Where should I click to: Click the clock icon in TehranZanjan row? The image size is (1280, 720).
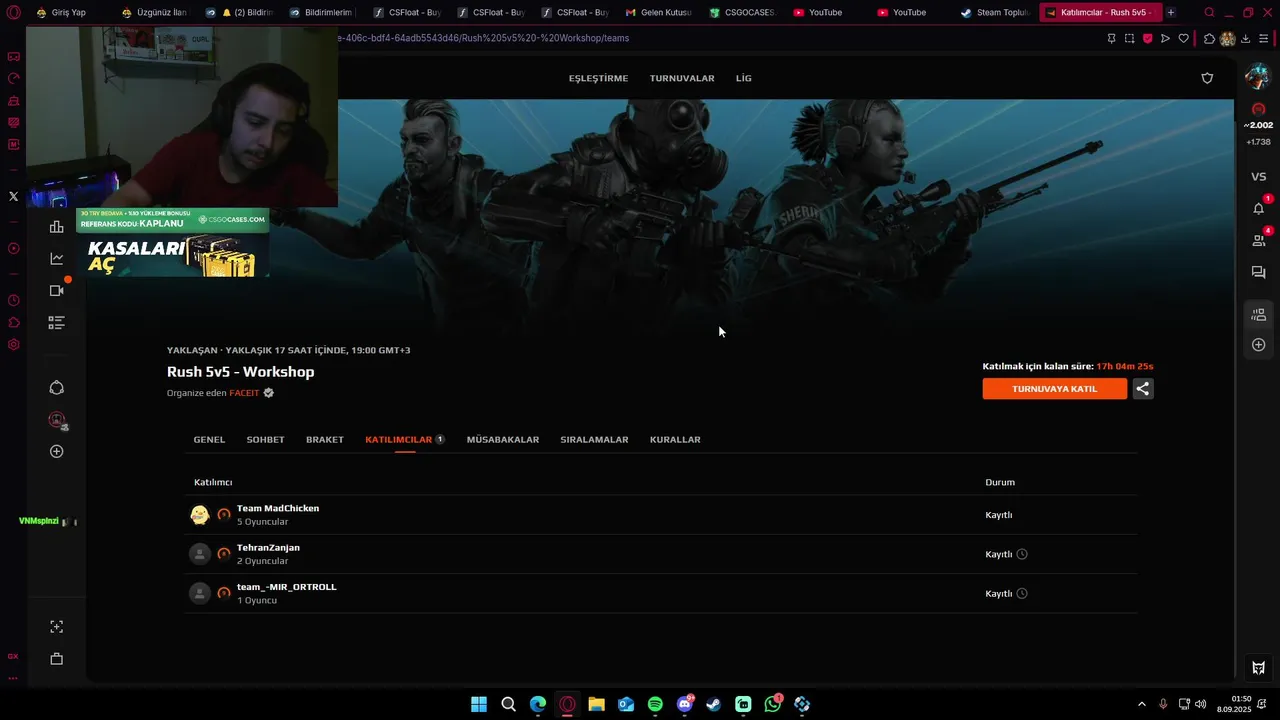click(x=1022, y=554)
